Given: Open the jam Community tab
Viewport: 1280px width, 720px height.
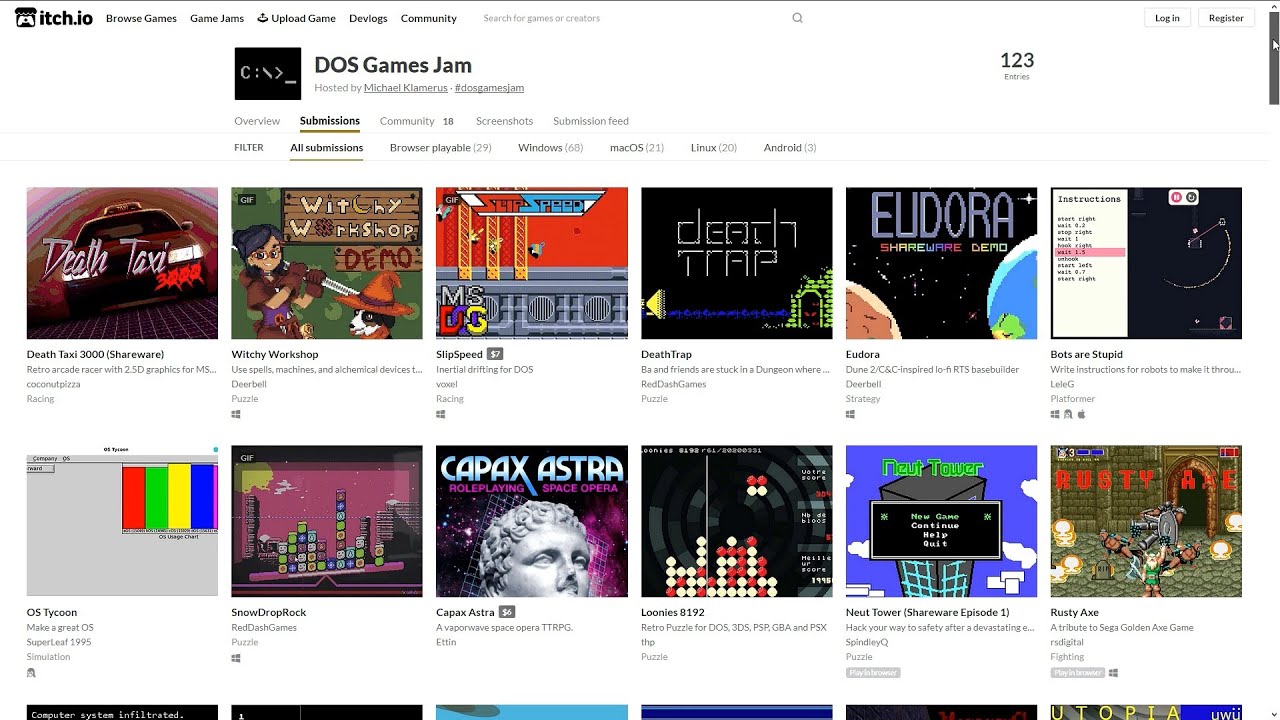Looking at the screenshot, I should (x=417, y=121).
